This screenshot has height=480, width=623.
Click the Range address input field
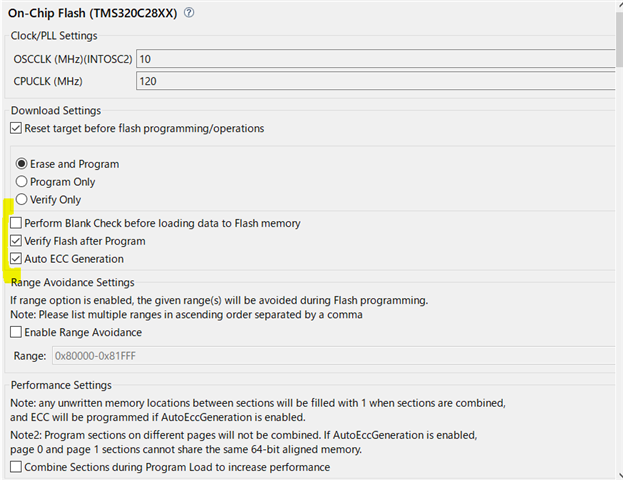pos(330,355)
